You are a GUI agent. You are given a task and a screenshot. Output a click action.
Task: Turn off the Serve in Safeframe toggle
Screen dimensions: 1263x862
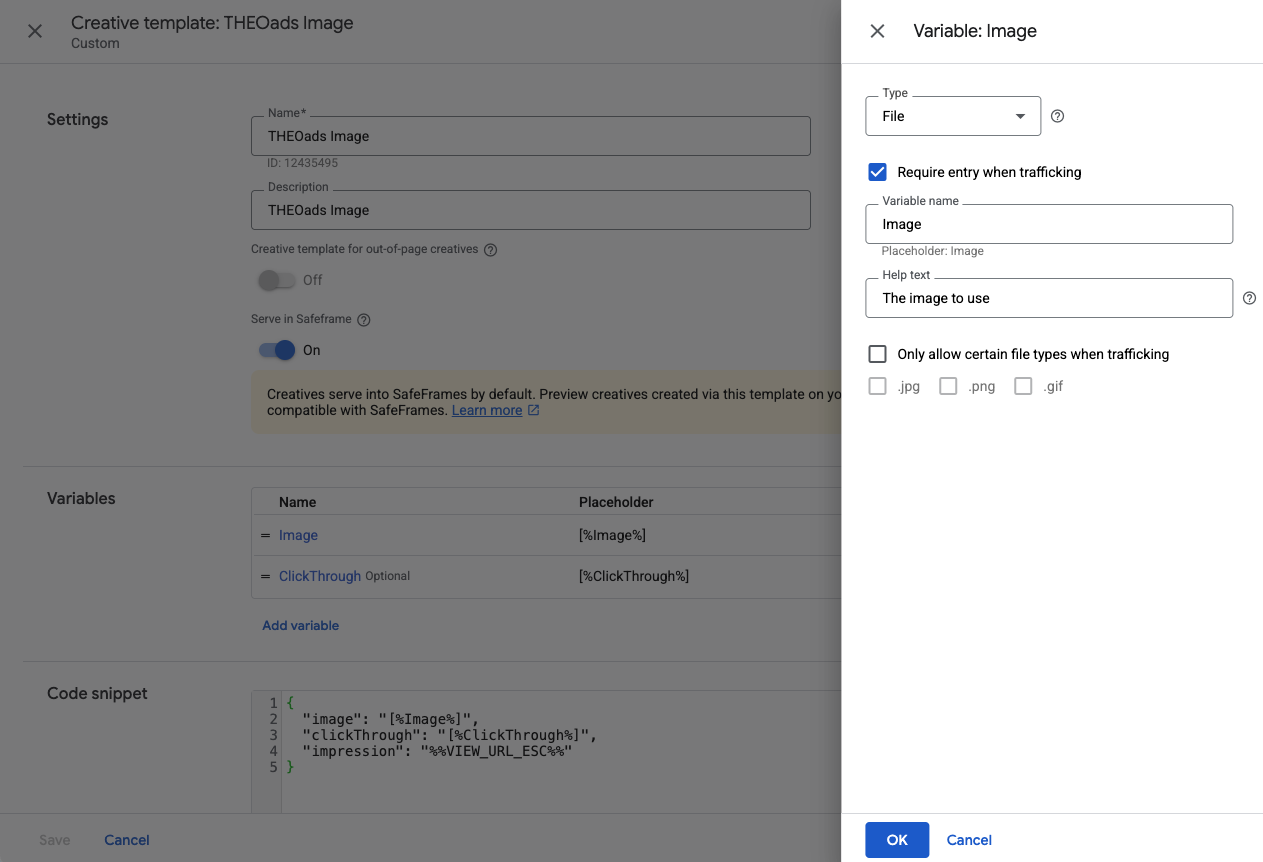(276, 350)
